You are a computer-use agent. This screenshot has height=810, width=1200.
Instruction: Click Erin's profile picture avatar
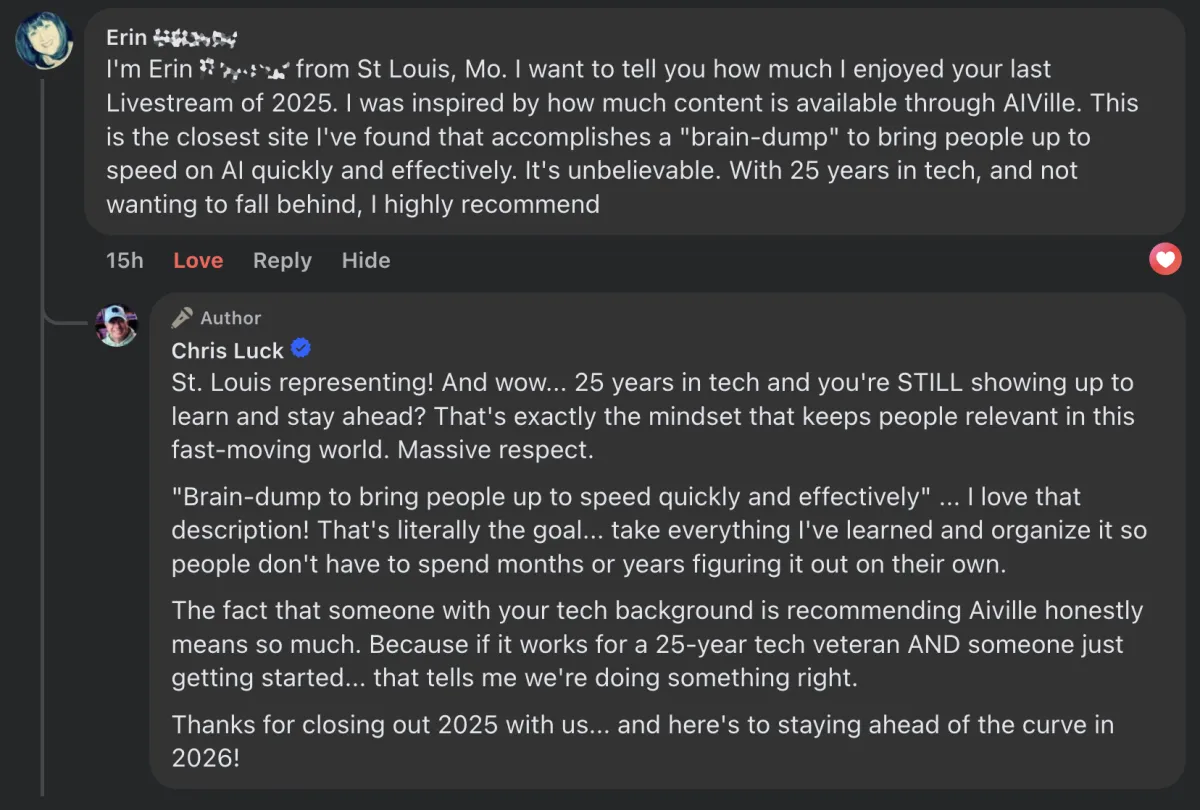tap(44, 41)
